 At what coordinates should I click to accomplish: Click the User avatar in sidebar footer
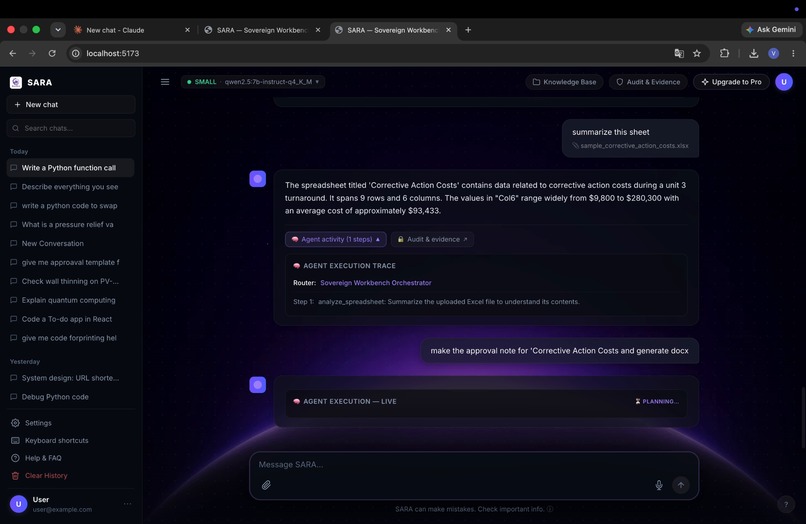19,504
